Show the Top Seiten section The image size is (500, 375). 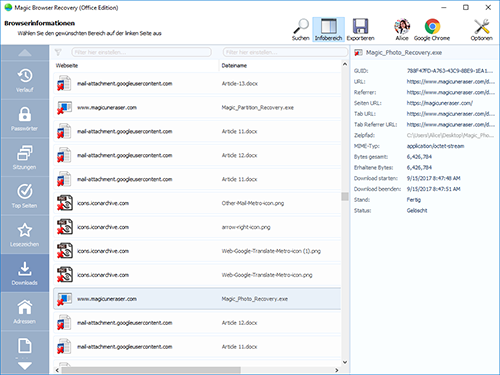(x=25, y=196)
